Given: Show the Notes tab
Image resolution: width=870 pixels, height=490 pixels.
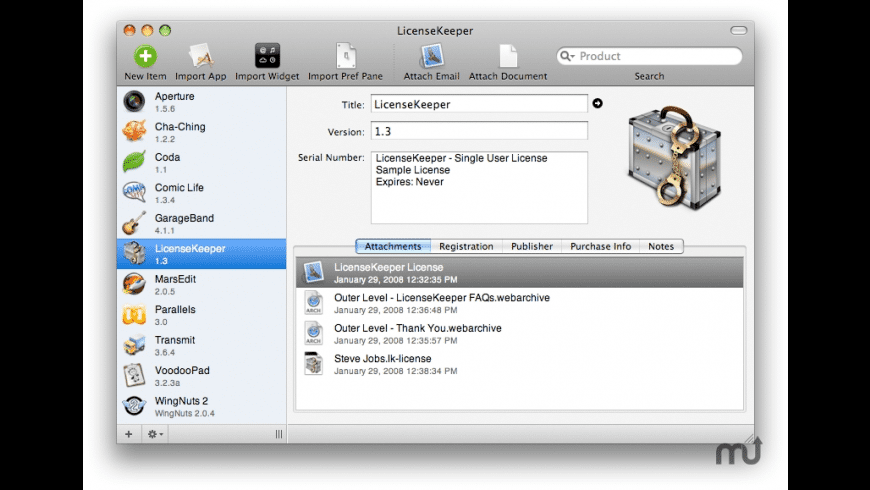Looking at the screenshot, I should (661, 246).
